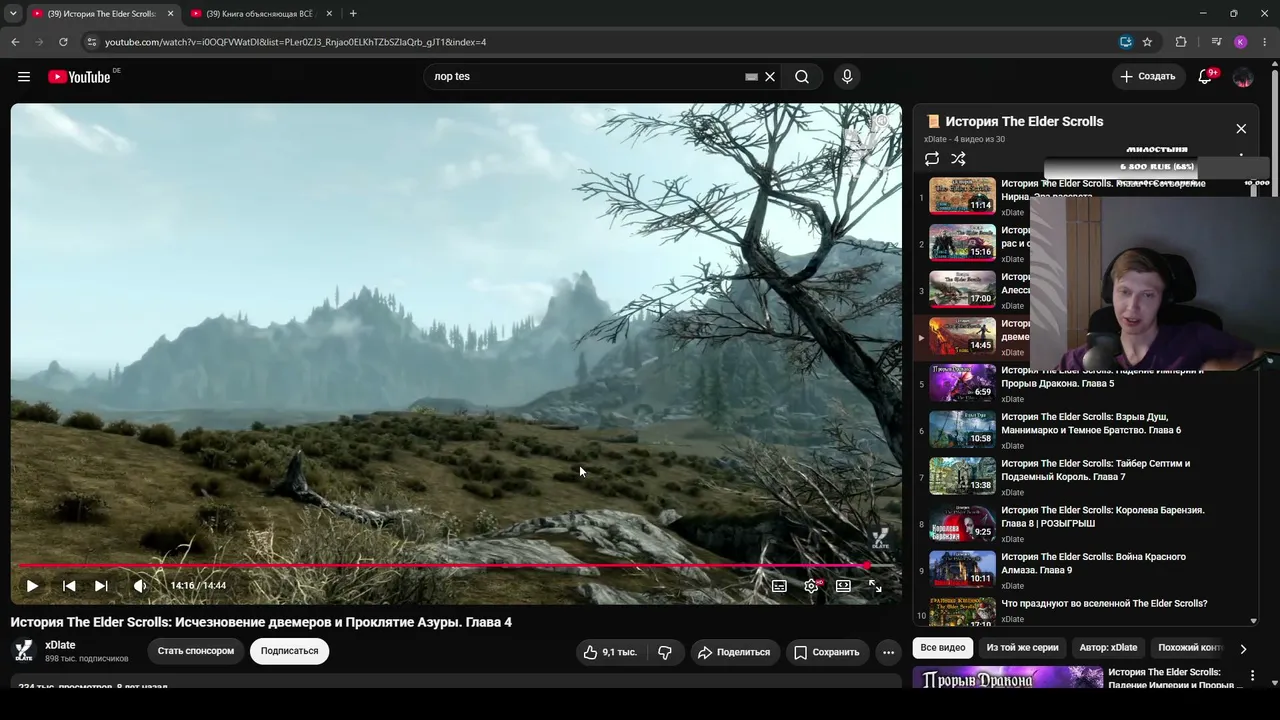1280x720 pixels.
Task: Play playlist video 2 thumbnail, 15:16
Action: click(x=963, y=243)
